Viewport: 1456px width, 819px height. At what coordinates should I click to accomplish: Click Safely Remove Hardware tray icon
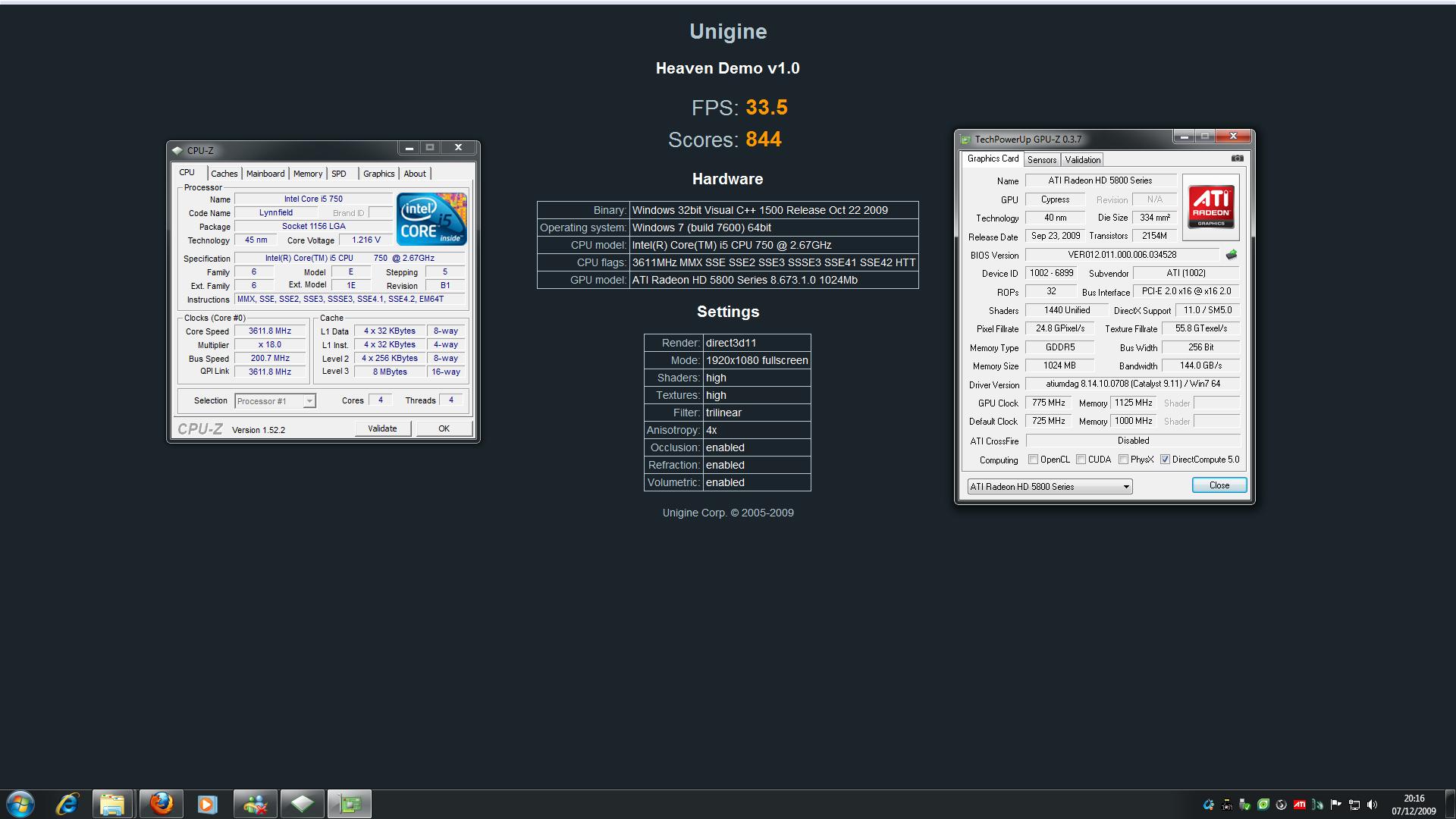coord(1244,805)
